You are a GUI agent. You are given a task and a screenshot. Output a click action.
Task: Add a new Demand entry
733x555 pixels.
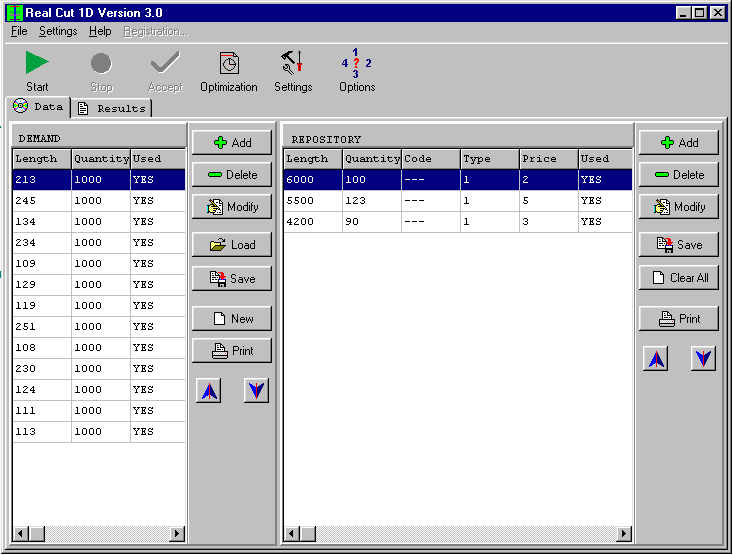(232, 143)
